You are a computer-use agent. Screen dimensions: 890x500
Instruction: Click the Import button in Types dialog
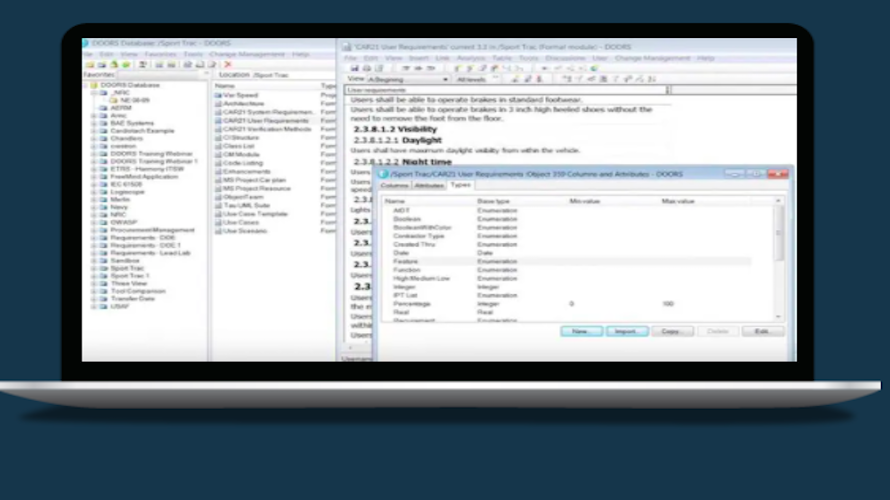[627, 331]
